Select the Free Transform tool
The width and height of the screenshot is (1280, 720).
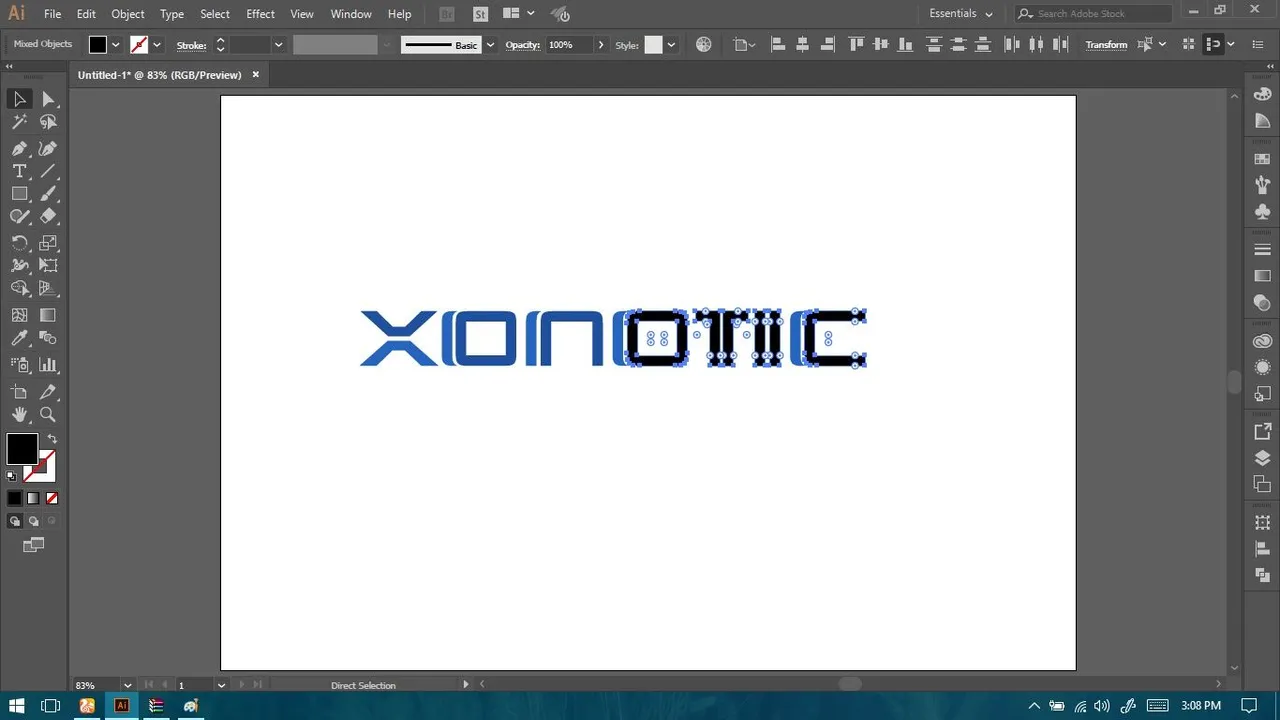pyautogui.click(x=48, y=265)
